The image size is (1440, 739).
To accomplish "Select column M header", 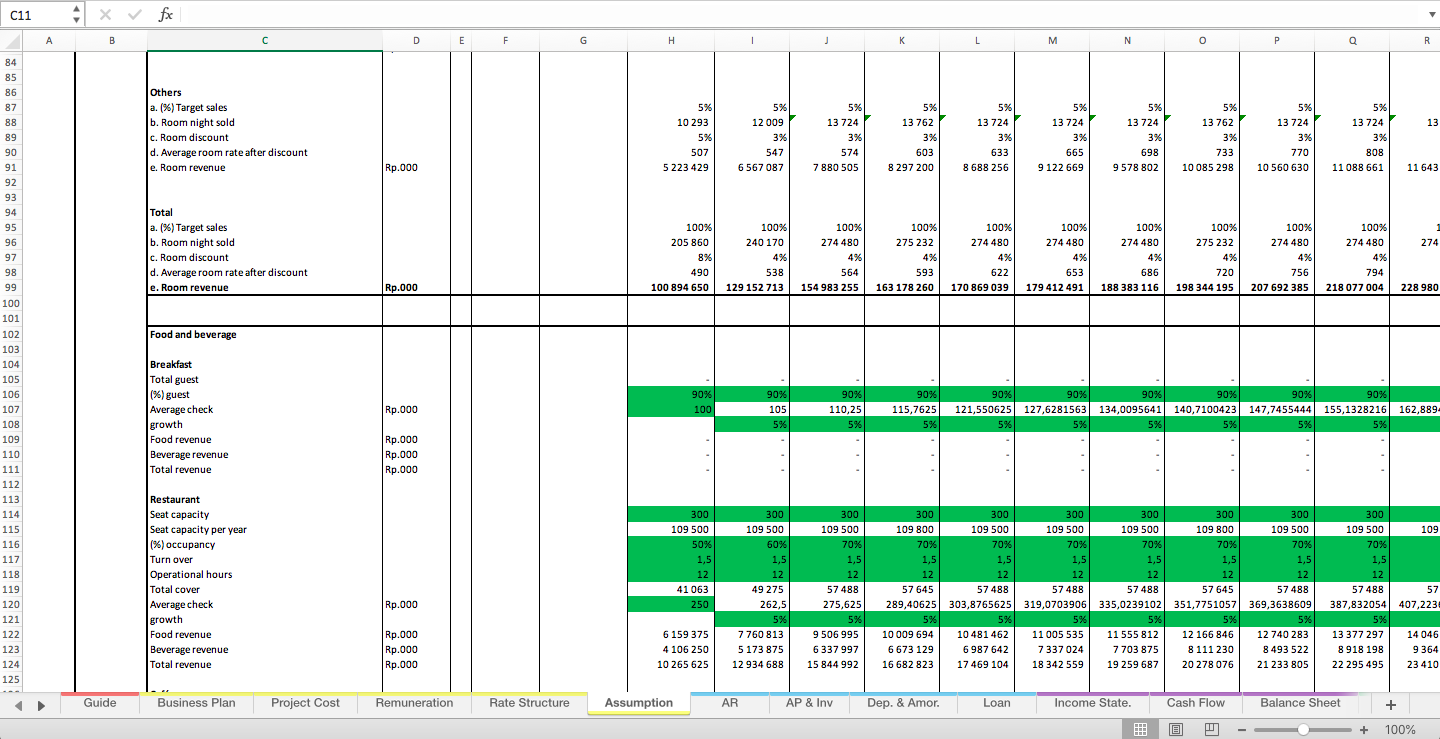I will [1052, 41].
